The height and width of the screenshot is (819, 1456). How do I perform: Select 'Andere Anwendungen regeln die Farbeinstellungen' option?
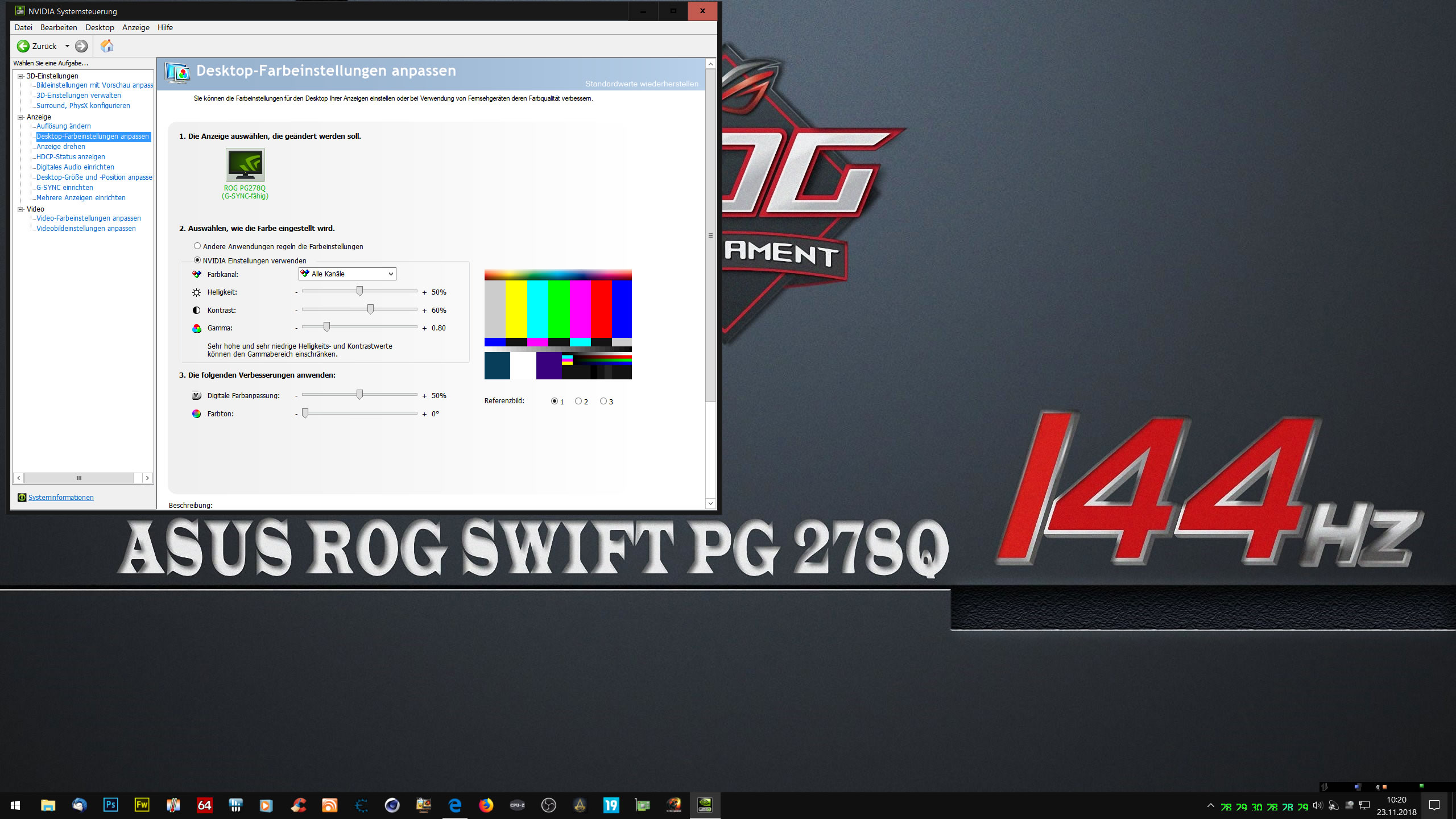point(197,246)
